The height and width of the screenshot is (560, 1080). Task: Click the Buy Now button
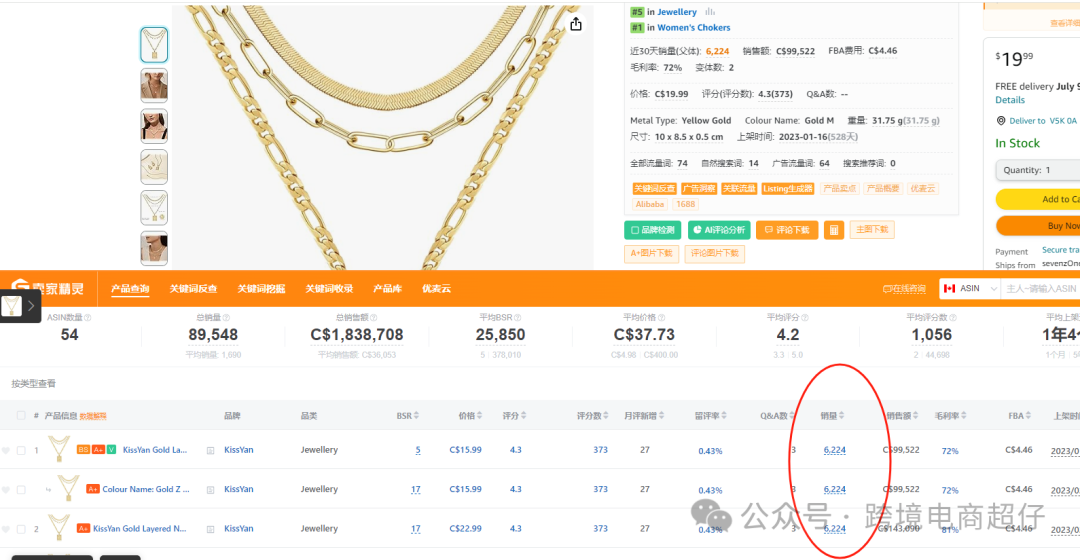[x=1038, y=226]
